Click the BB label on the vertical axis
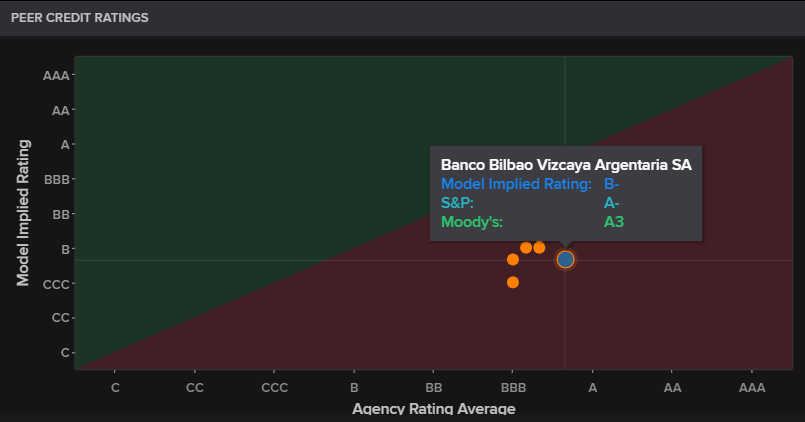Image resolution: width=805 pixels, height=422 pixels. pyautogui.click(x=60, y=215)
